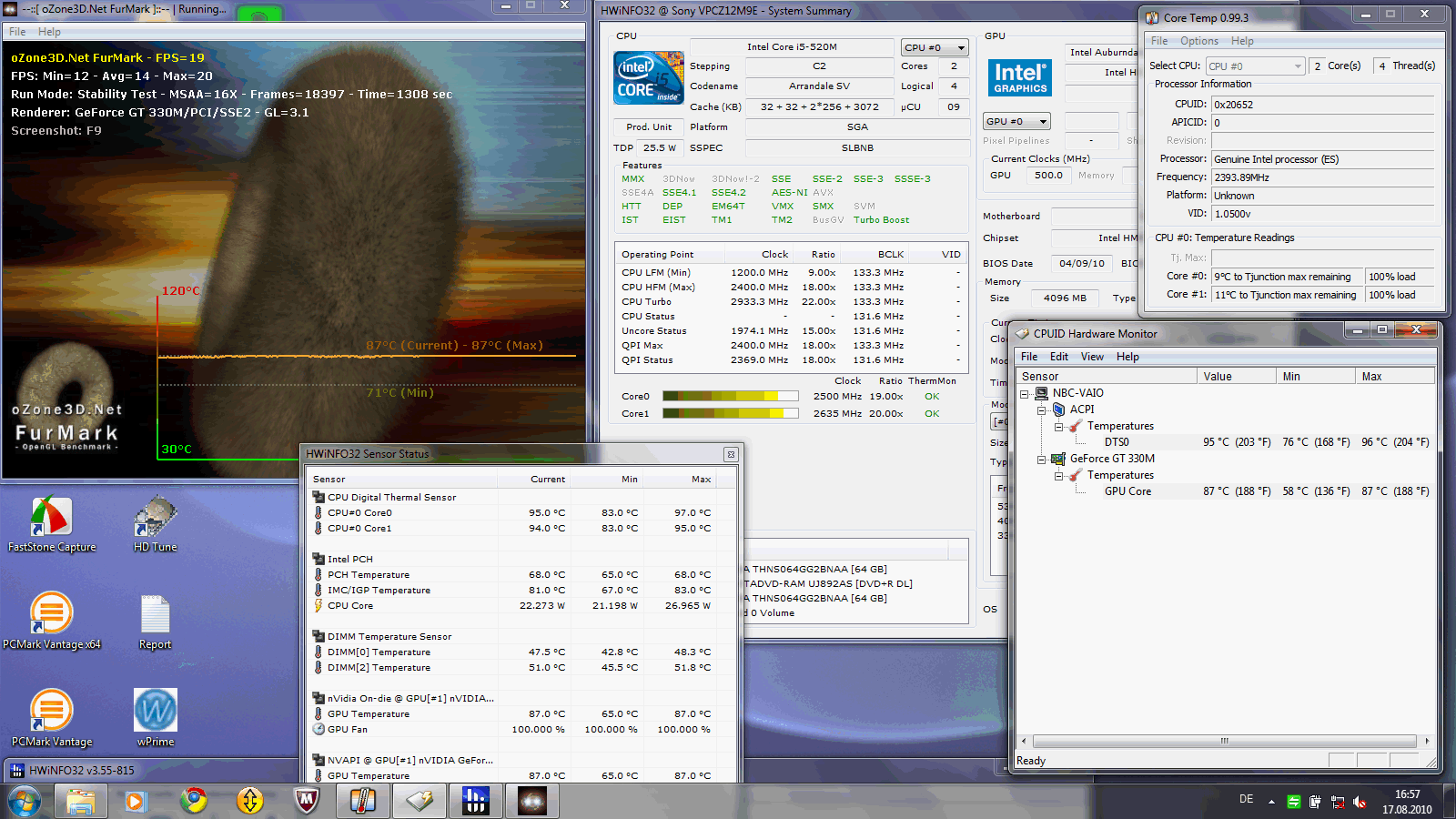The height and width of the screenshot is (819, 1456).
Task: Open the FastStone Capture desktop shortcut
Action: pyautogui.click(x=52, y=524)
